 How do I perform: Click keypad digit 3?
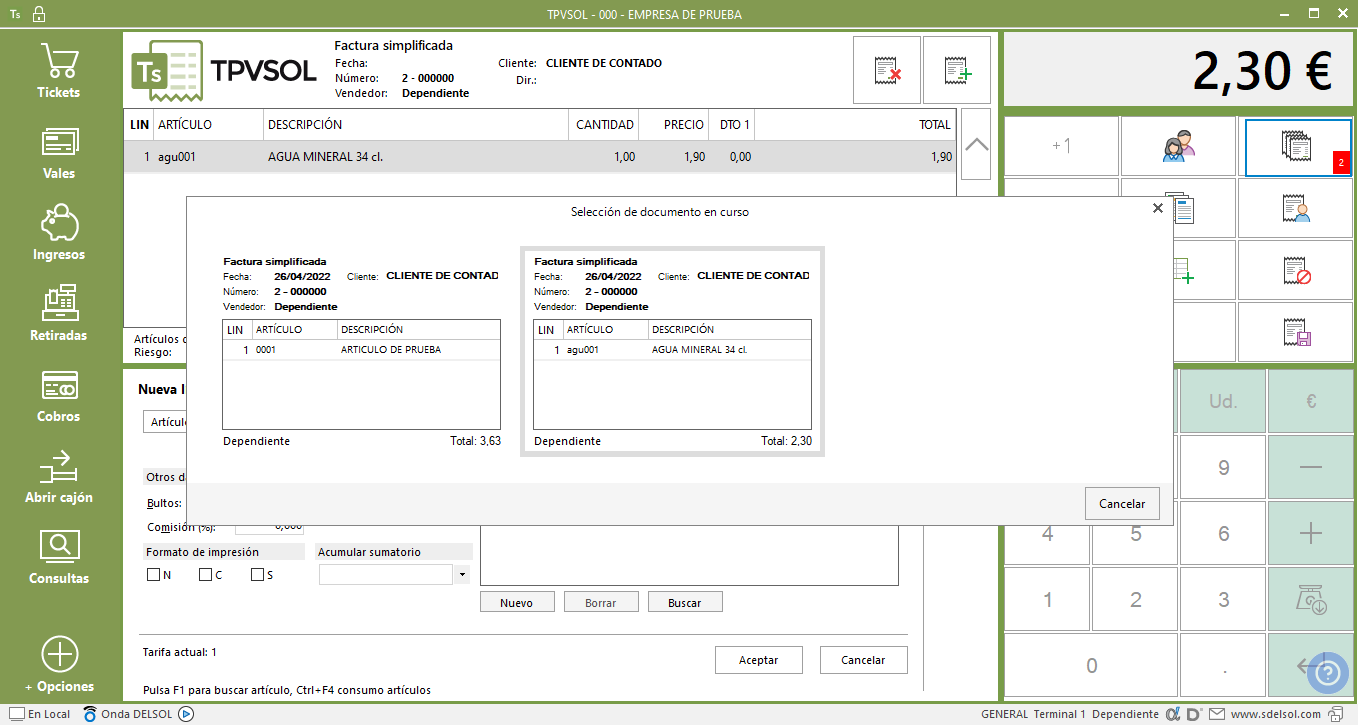point(1223,600)
